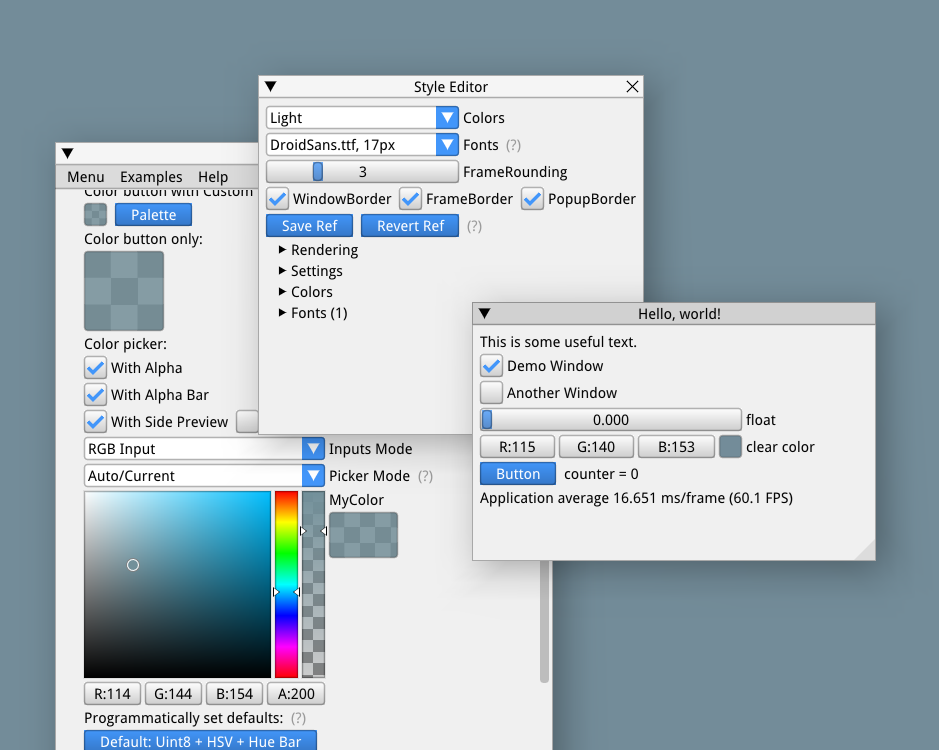Click the help marker next to Revert Ref
939x750 pixels.
tap(474, 225)
